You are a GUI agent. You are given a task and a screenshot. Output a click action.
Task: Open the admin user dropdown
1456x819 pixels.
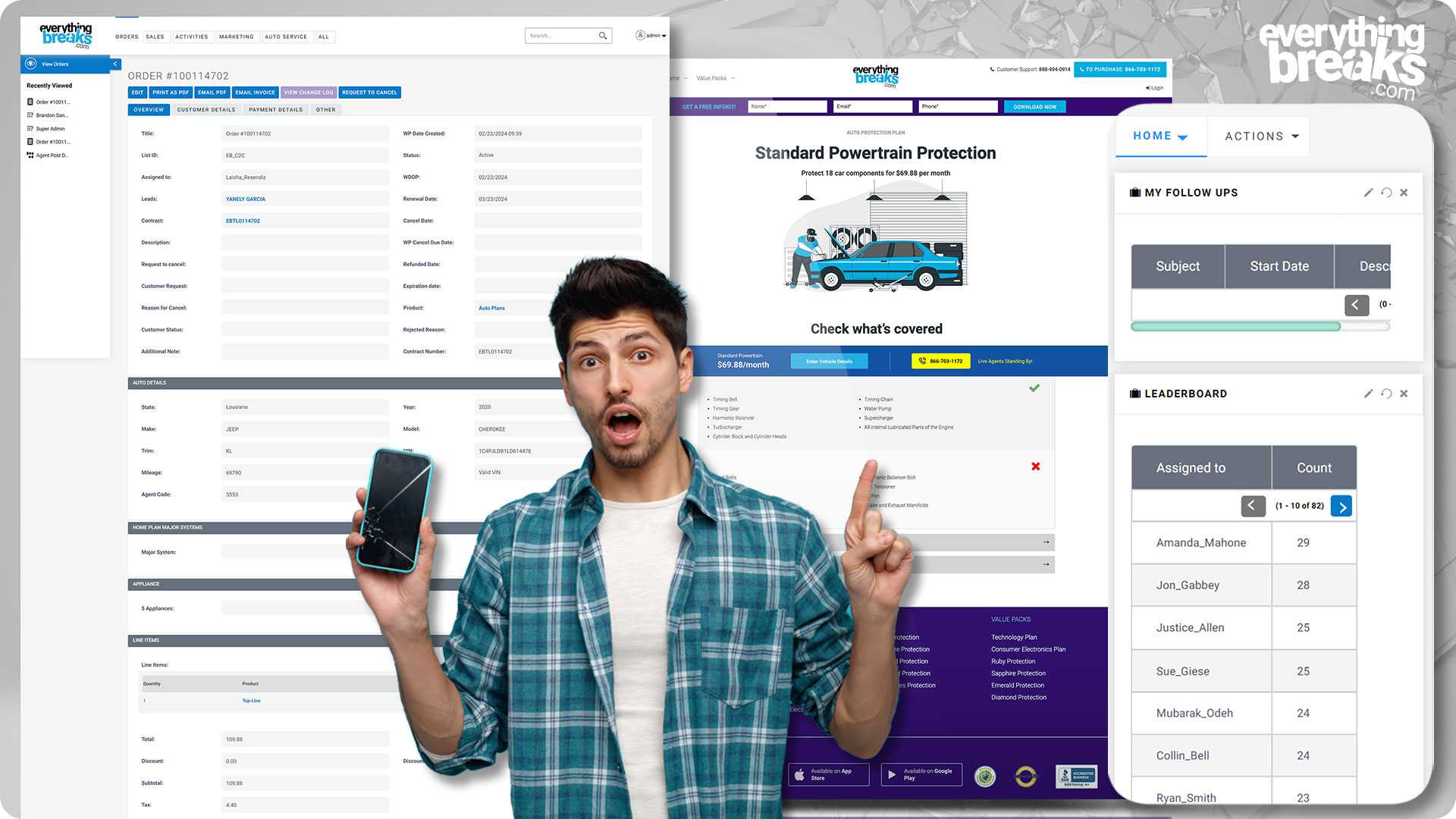(x=651, y=36)
